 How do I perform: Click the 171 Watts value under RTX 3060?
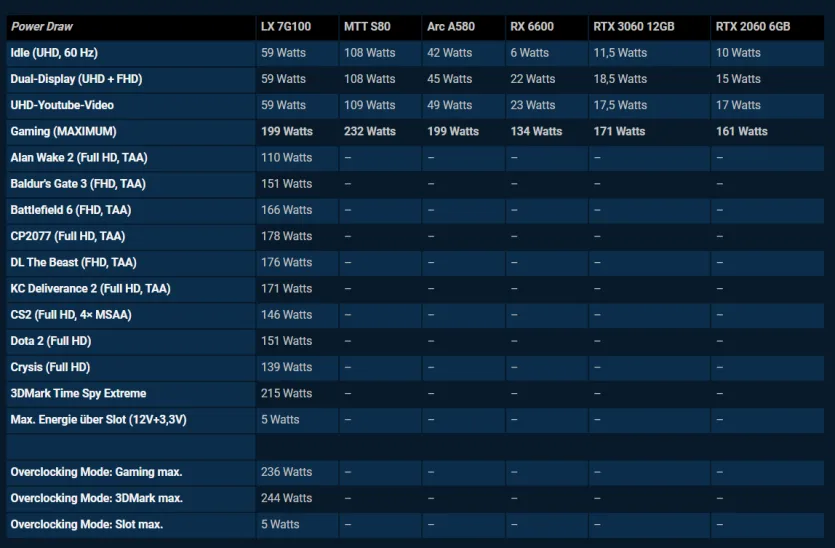point(619,131)
